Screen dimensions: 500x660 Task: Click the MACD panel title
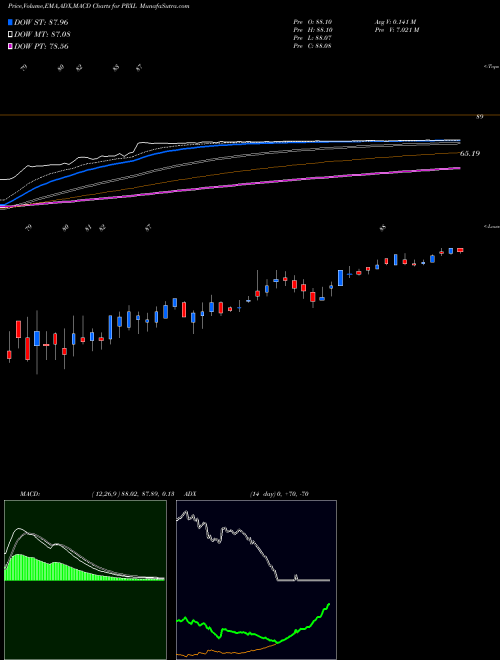tap(30, 494)
